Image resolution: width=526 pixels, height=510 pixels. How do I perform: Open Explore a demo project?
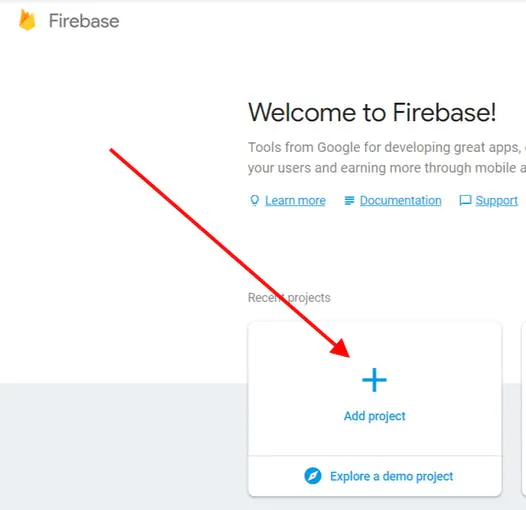(x=391, y=476)
